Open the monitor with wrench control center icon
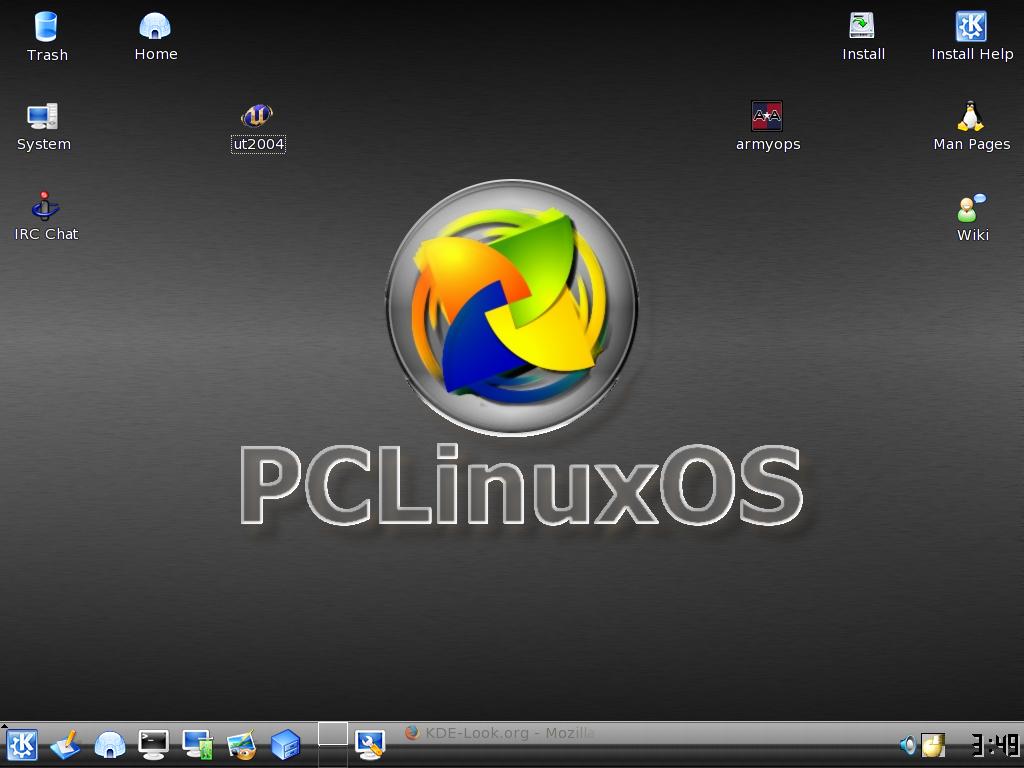Image resolution: width=1024 pixels, height=768 pixels. click(x=370, y=744)
